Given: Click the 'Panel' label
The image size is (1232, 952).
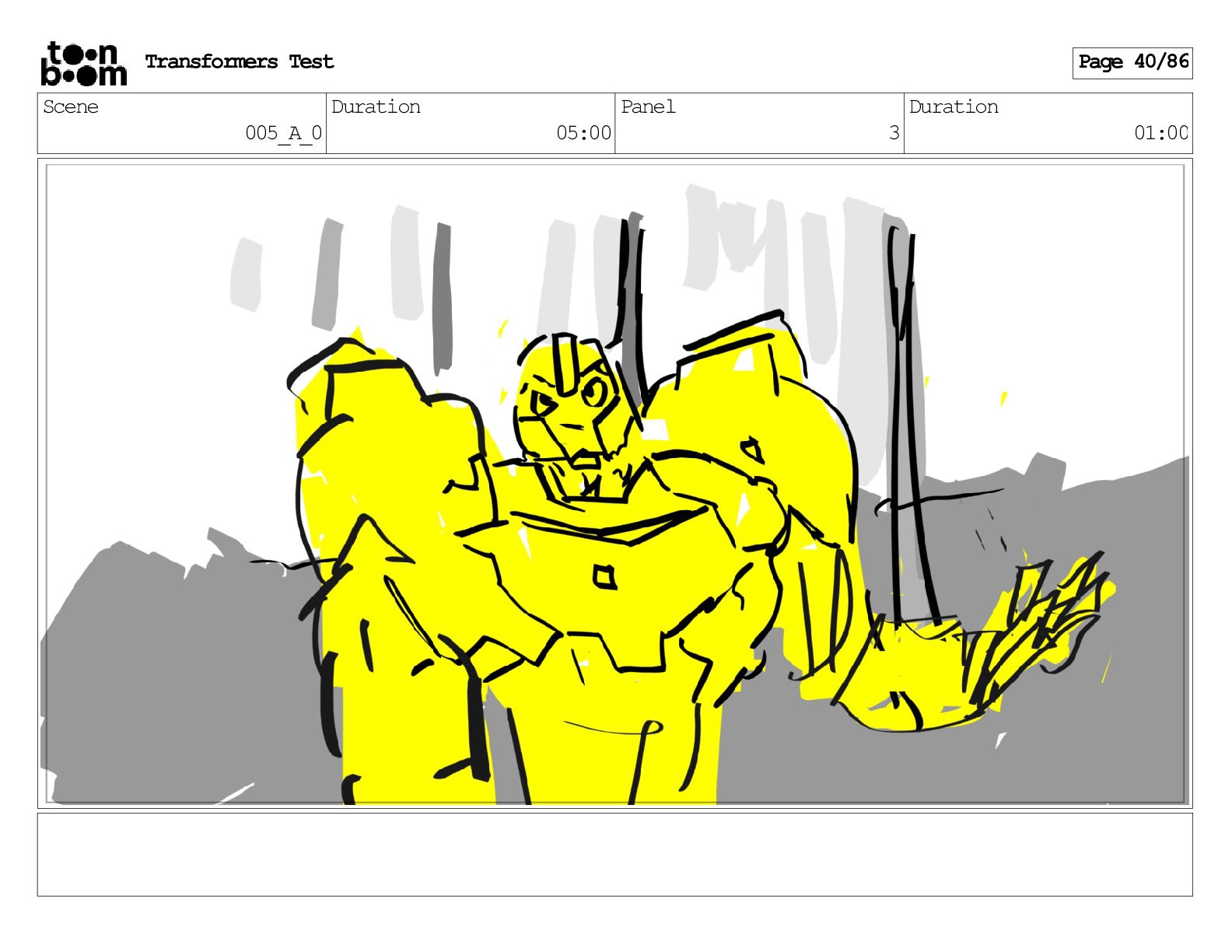Looking at the screenshot, I should [x=648, y=107].
